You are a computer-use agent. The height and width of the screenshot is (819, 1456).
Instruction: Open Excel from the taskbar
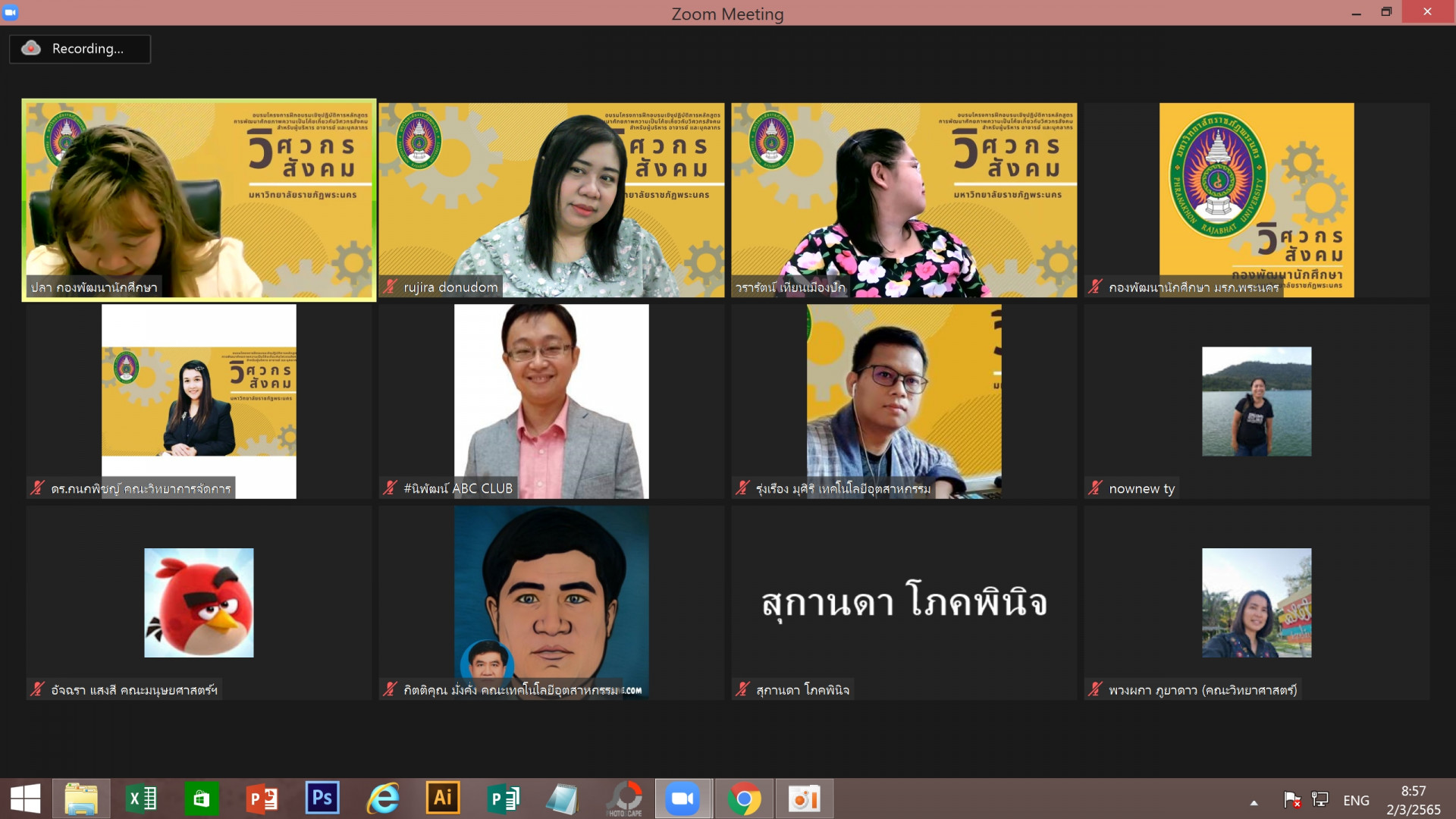[x=142, y=799]
